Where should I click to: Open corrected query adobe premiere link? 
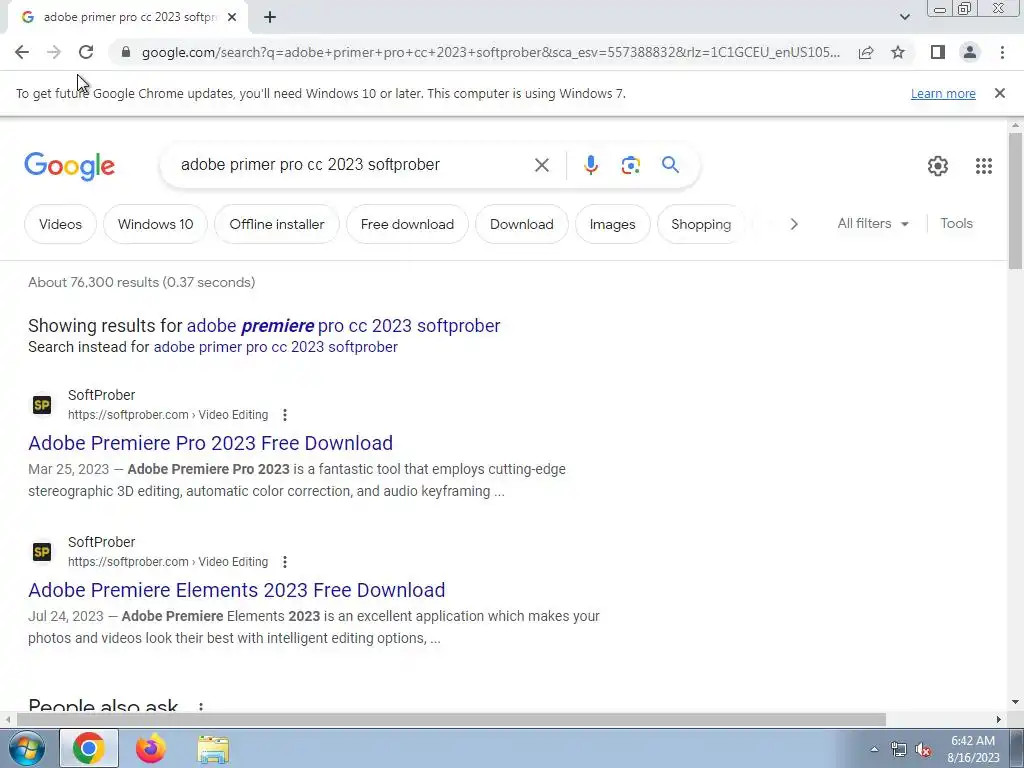click(344, 325)
